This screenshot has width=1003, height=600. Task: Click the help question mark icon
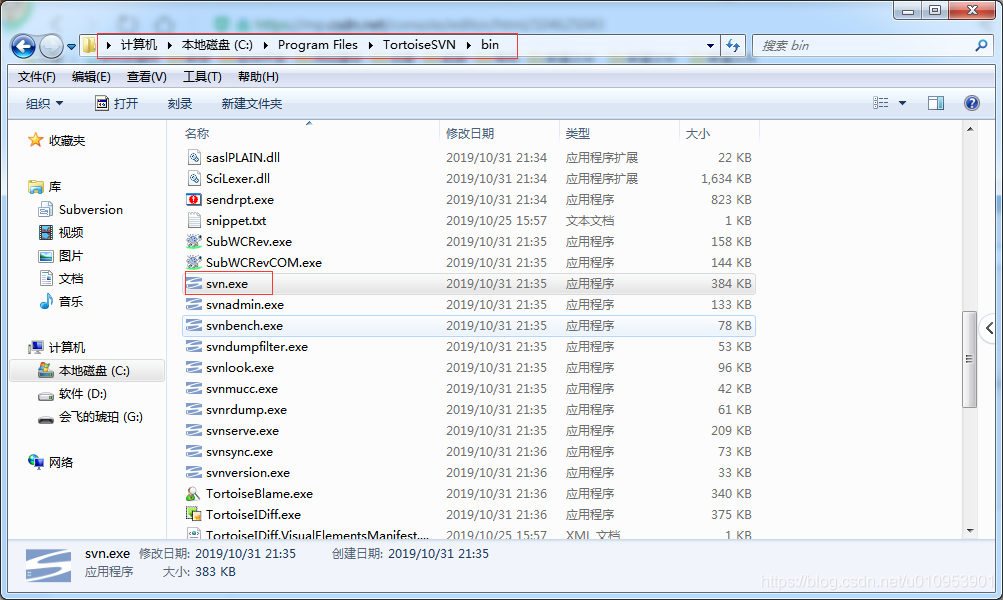(x=972, y=103)
